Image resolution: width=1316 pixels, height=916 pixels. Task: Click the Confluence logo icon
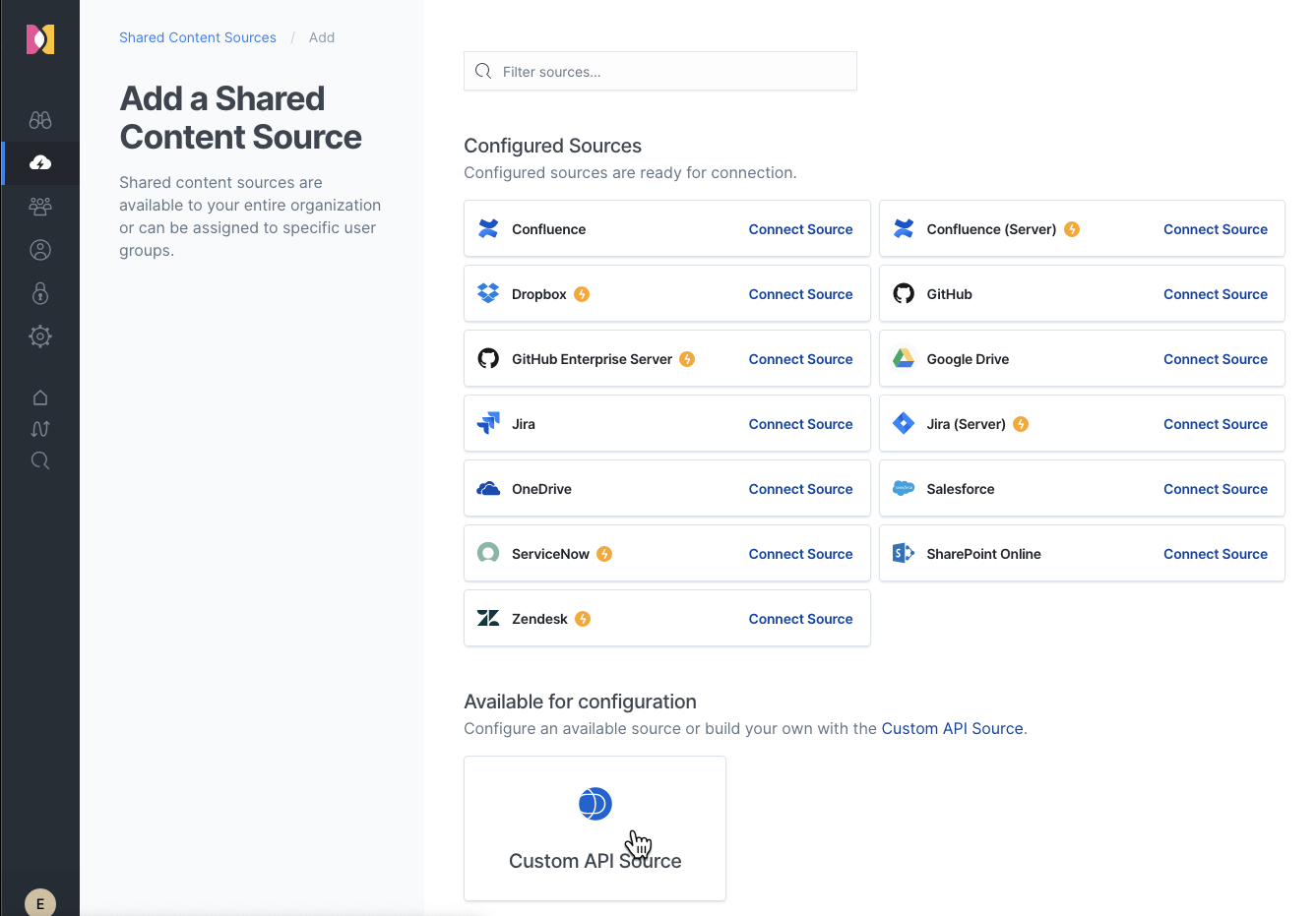(488, 228)
